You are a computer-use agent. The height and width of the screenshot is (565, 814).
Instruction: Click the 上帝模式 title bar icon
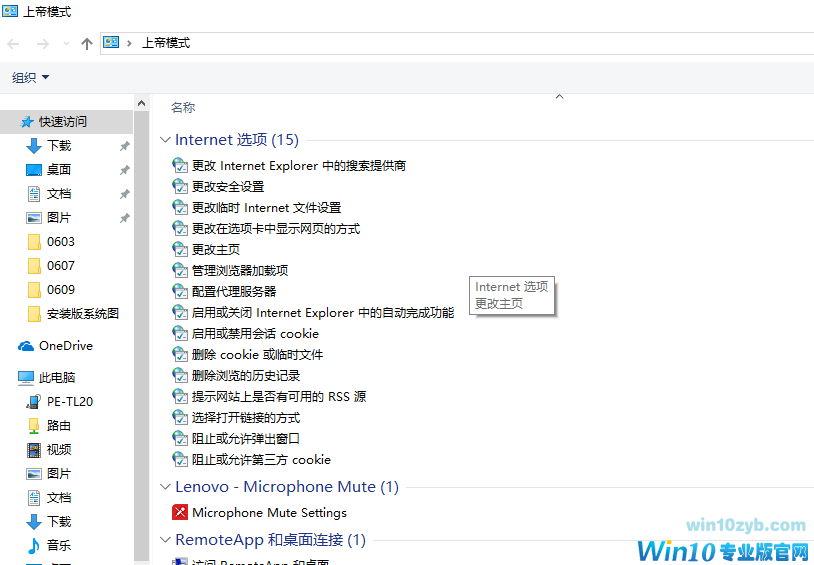point(10,11)
